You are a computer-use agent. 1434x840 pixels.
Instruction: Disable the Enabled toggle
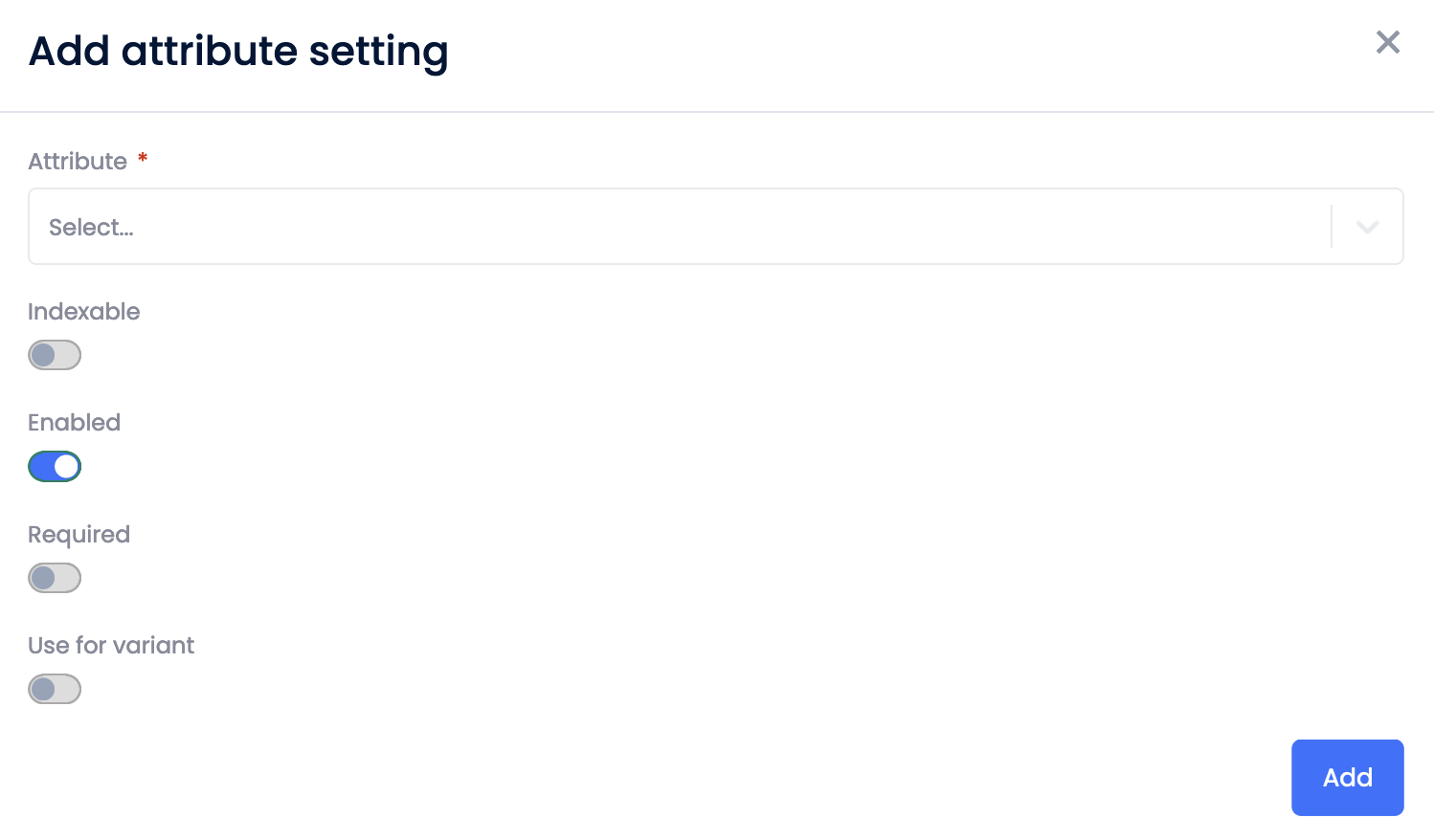[55, 466]
